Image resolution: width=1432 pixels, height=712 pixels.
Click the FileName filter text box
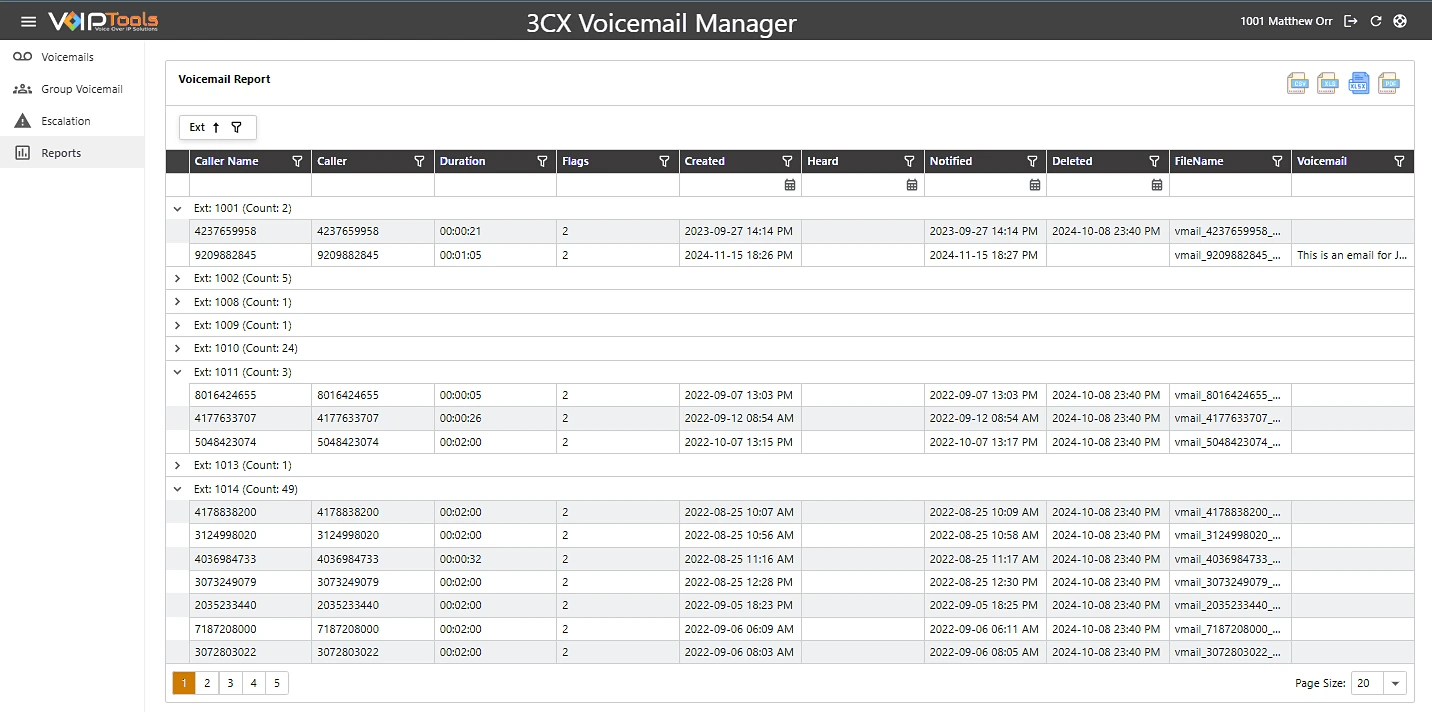coord(1230,185)
